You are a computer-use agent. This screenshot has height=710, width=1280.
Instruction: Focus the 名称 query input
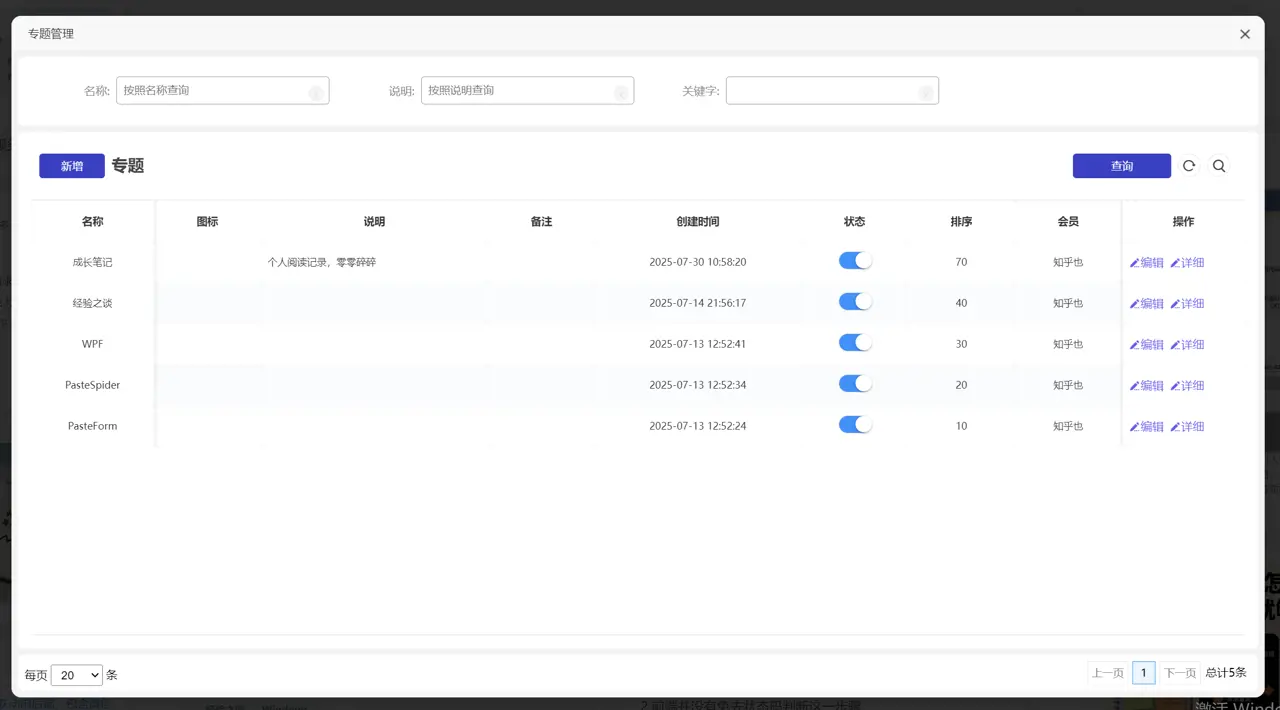click(222, 90)
